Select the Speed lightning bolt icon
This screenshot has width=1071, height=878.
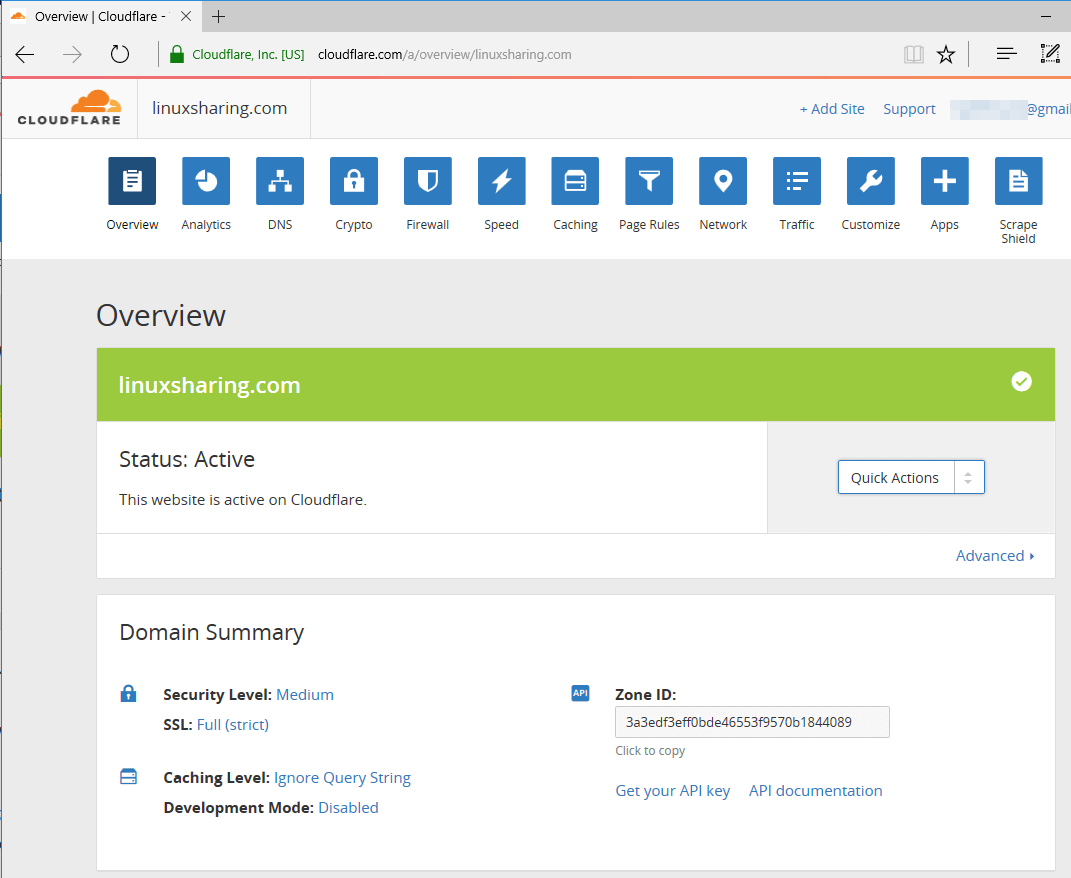click(501, 181)
